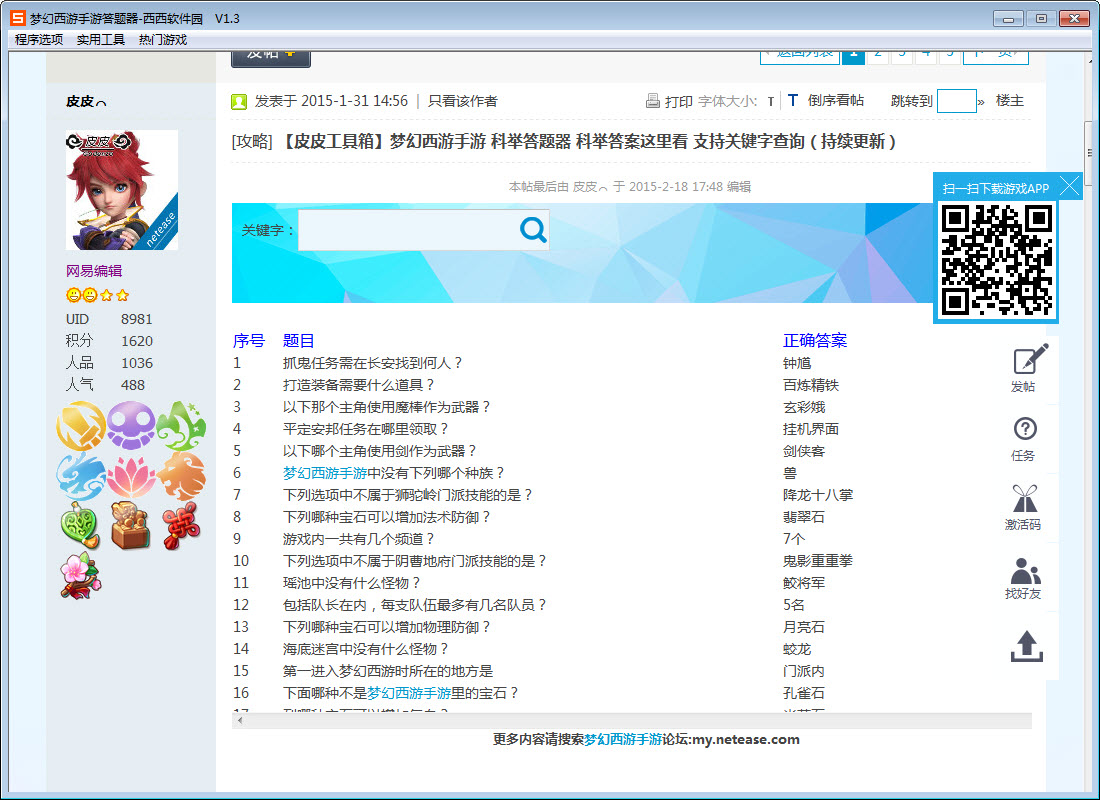1100x800 pixels.
Task: Click the 返回列表 button
Action: pyautogui.click(x=800, y=56)
